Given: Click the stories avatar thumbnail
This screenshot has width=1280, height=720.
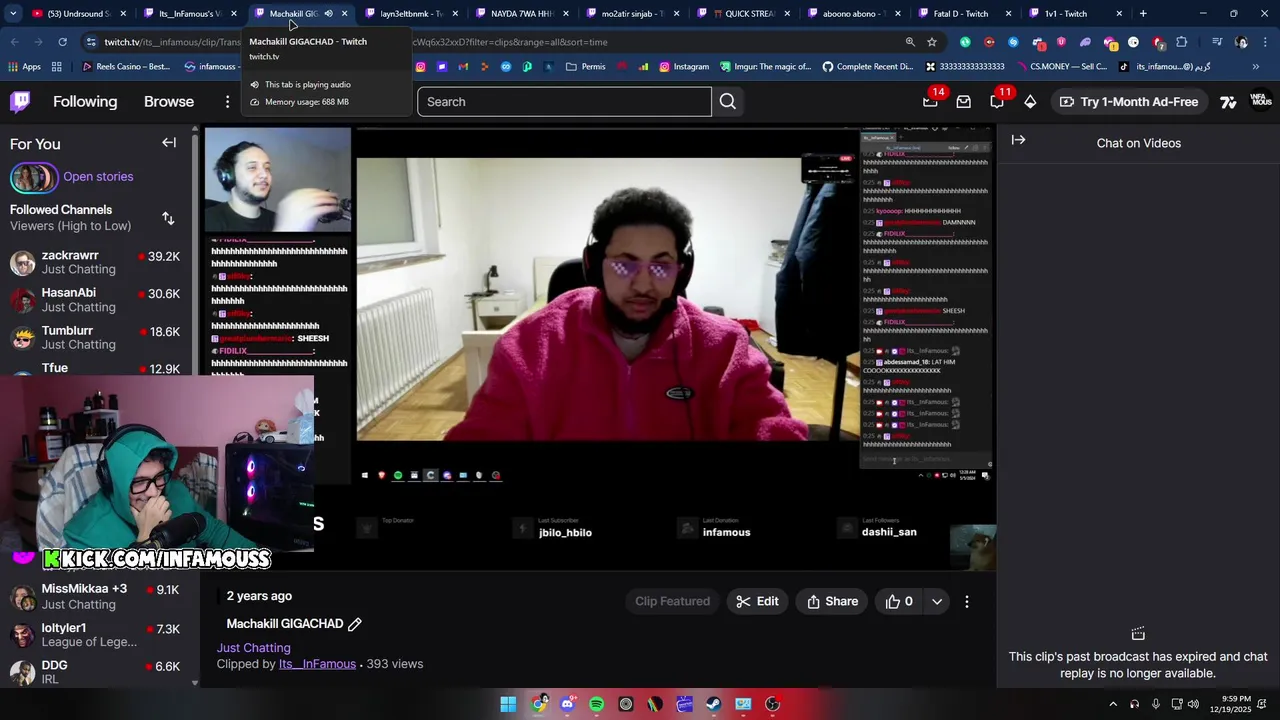Looking at the screenshot, I should click(33, 178).
